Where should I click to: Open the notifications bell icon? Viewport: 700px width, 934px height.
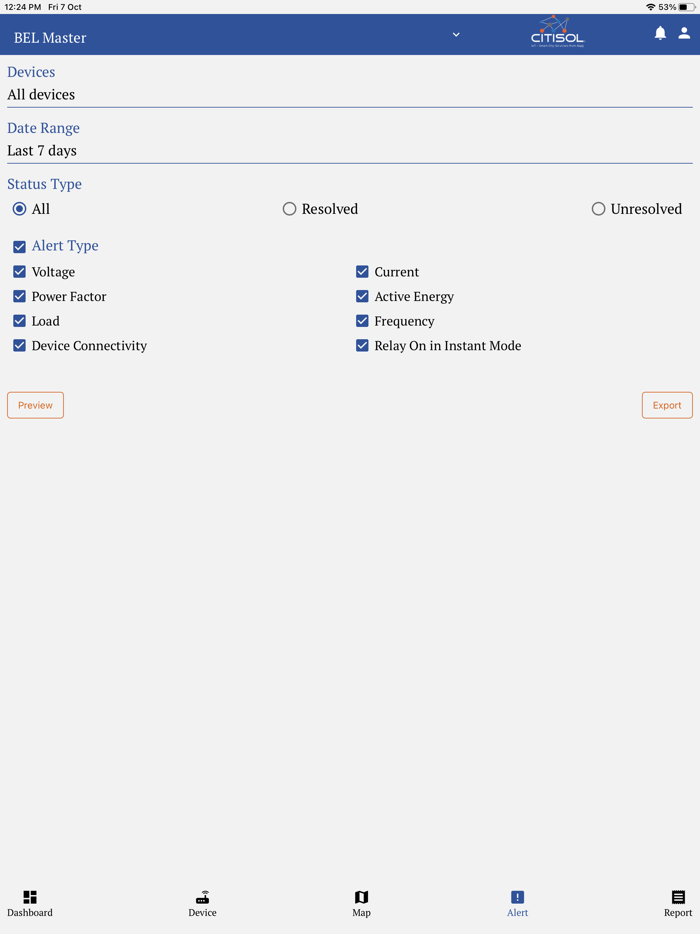(x=660, y=33)
